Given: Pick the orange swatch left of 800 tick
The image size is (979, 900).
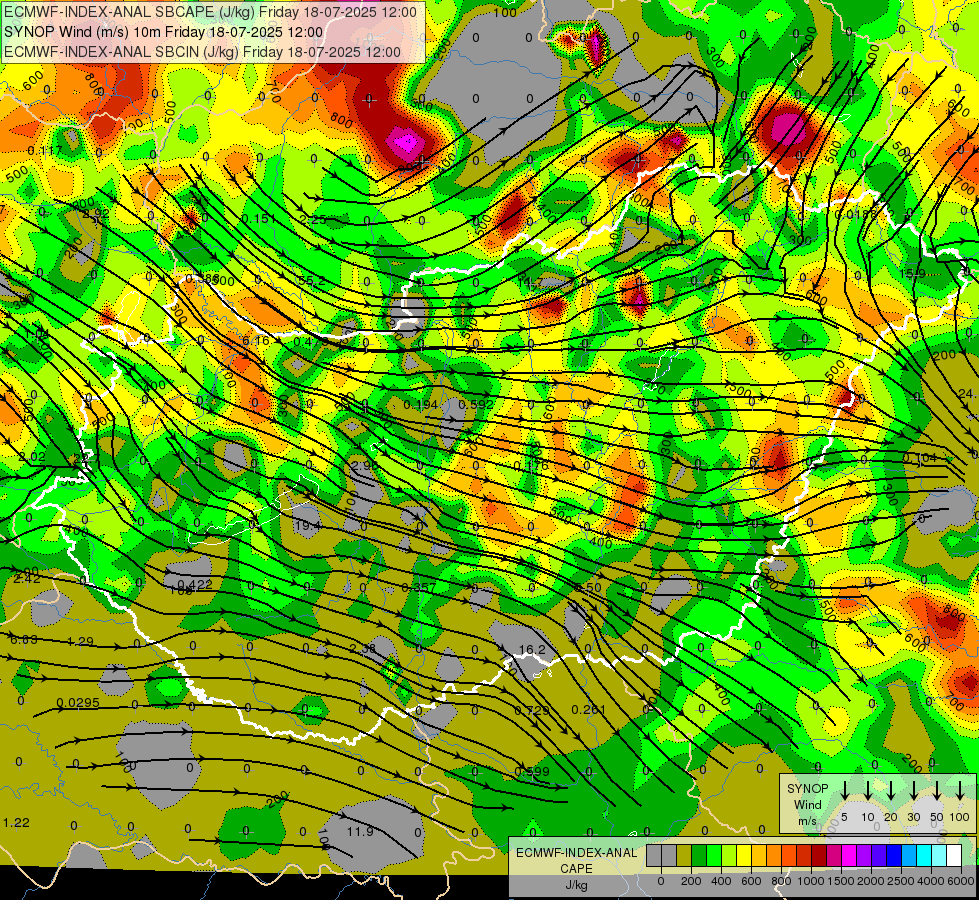Looking at the screenshot, I should pyautogui.click(x=774, y=855).
